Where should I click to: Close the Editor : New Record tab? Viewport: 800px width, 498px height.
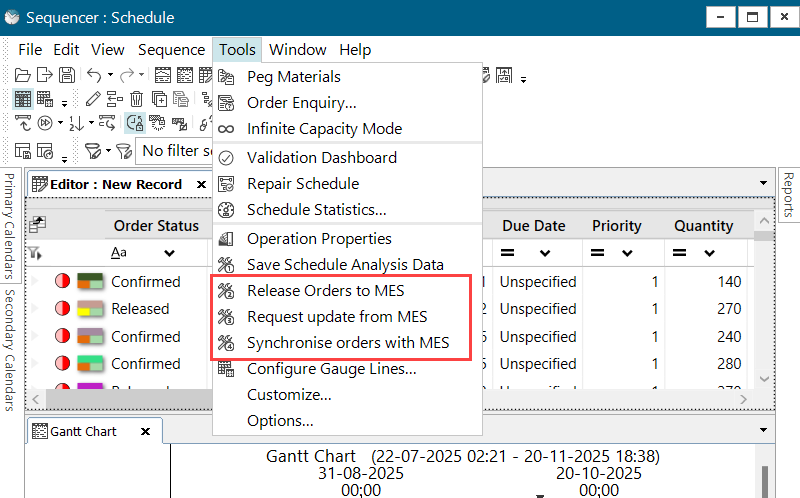coord(201,184)
